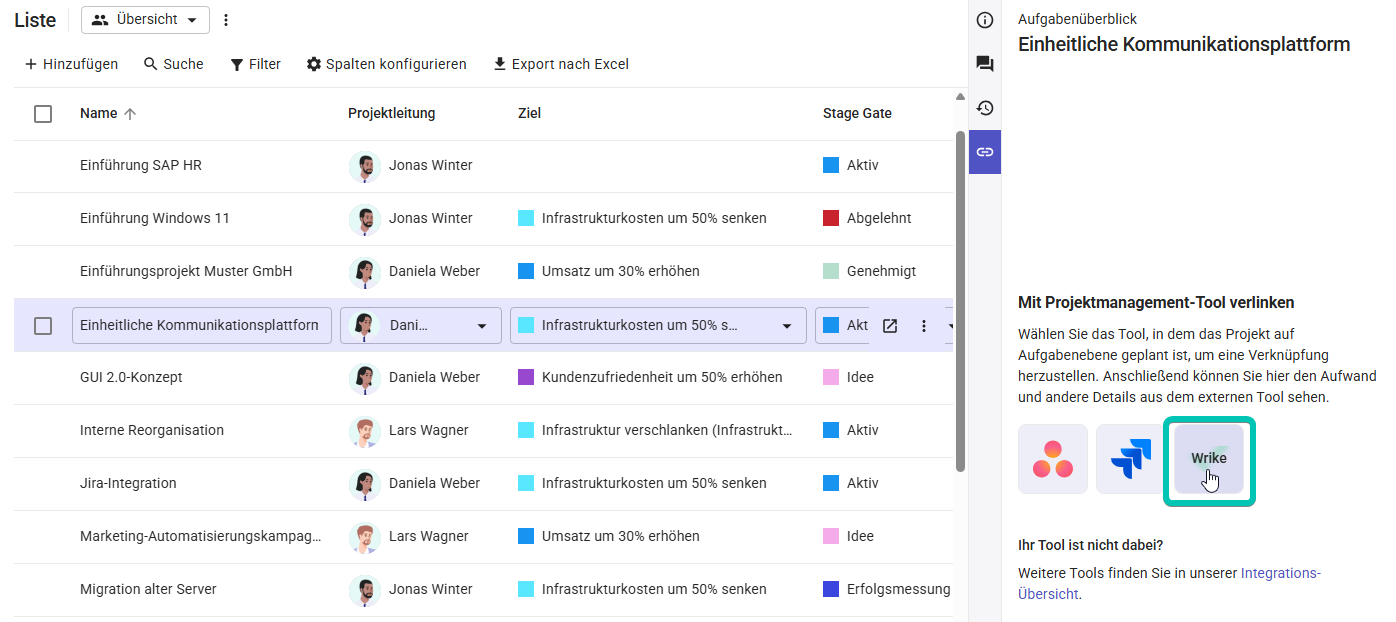Open the more options menu beside Übersicht

(x=226, y=20)
